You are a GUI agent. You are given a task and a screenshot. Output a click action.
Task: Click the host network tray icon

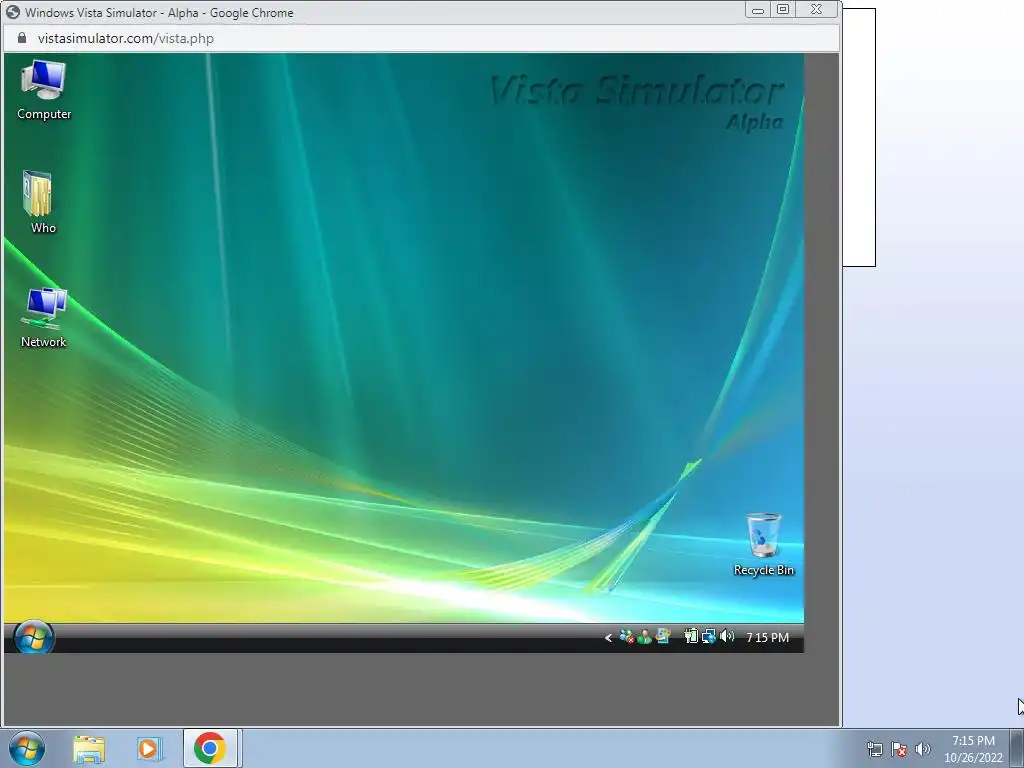pyautogui.click(x=874, y=749)
